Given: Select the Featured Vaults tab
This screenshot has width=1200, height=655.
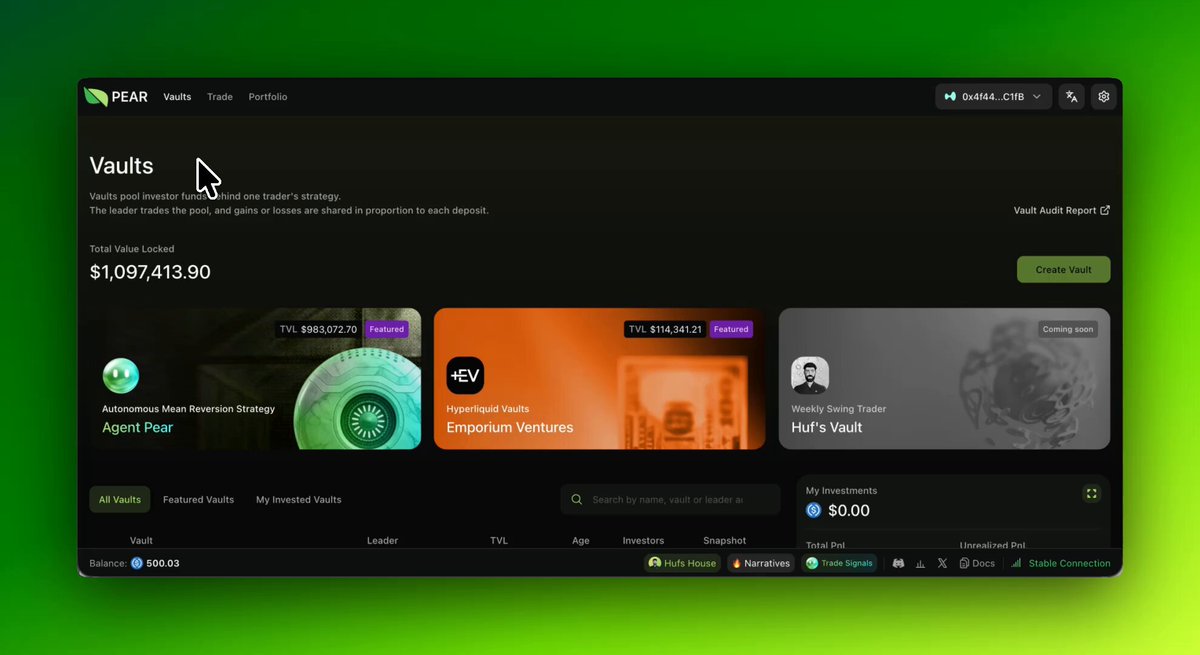Looking at the screenshot, I should (x=198, y=499).
